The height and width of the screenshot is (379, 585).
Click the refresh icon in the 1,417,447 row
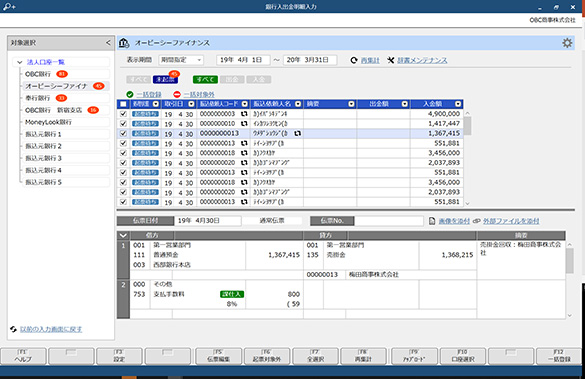244,123
